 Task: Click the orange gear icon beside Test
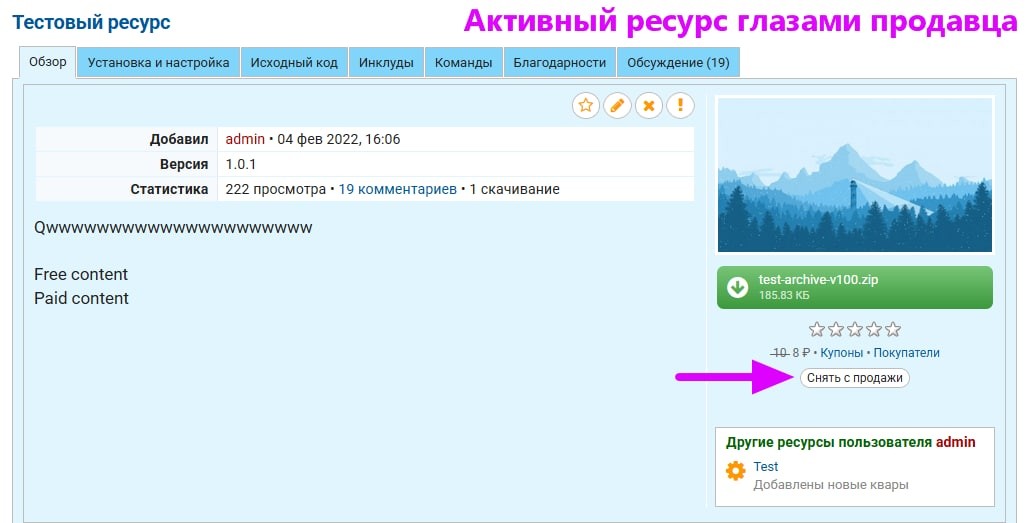pyautogui.click(x=736, y=471)
